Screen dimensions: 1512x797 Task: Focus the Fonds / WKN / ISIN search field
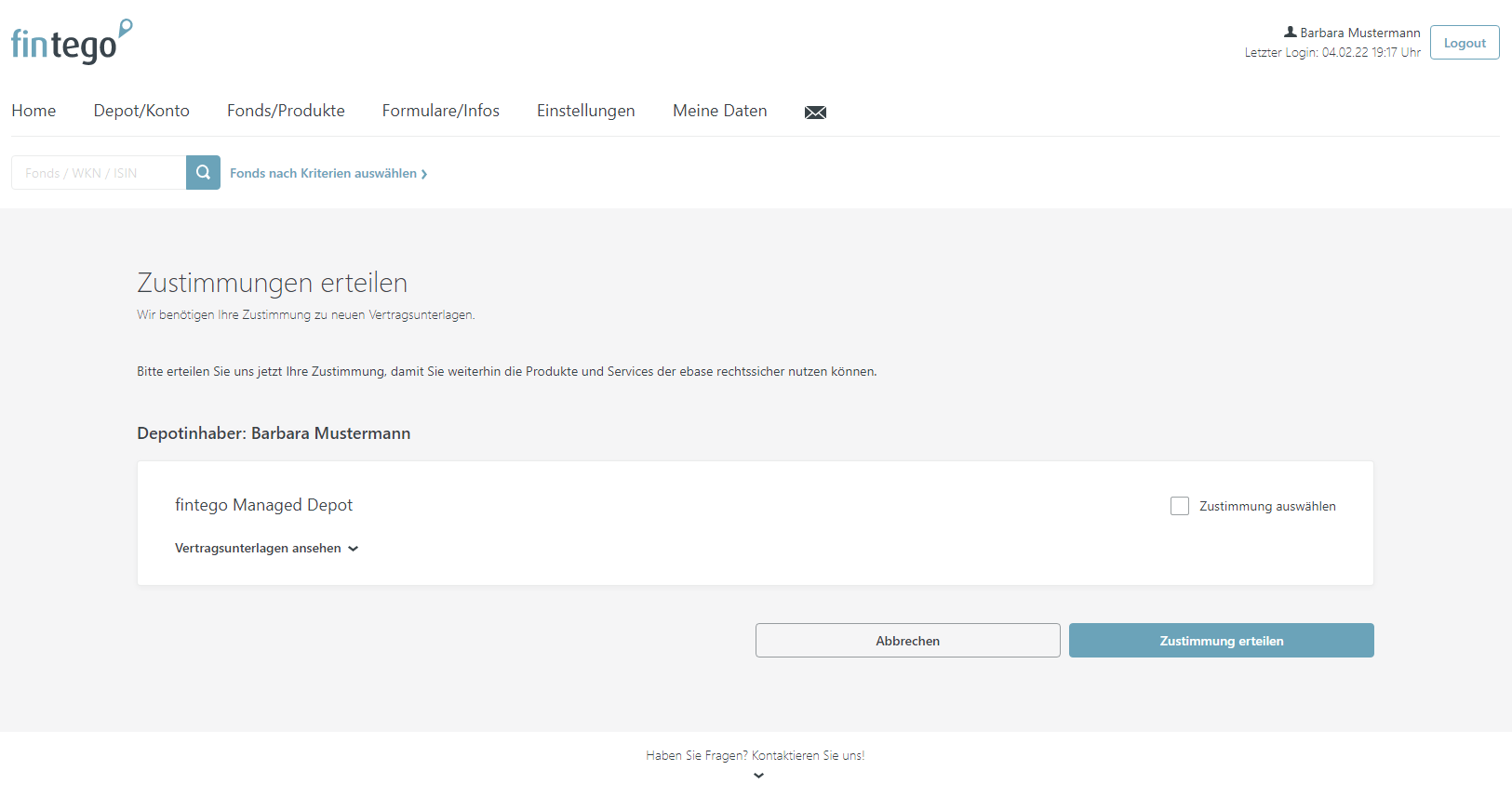pos(99,173)
